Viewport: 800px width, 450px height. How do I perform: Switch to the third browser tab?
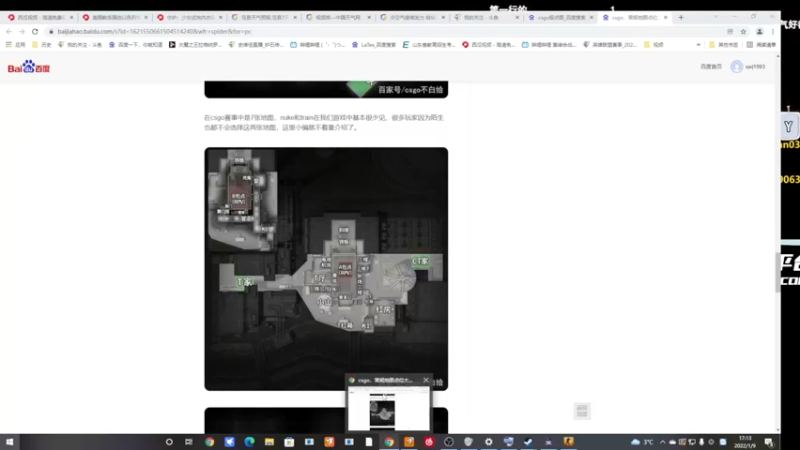tap(189, 17)
